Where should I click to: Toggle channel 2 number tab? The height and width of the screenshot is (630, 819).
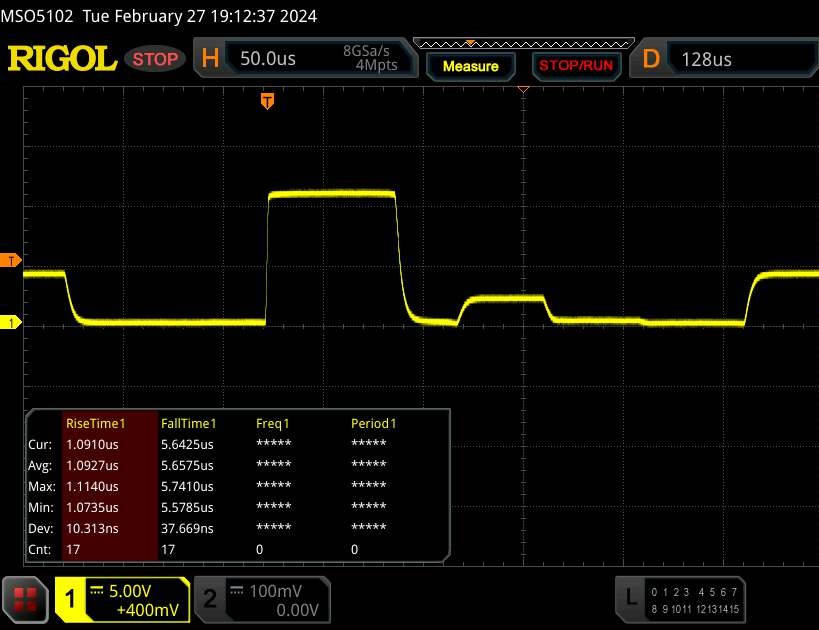point(210,599)
